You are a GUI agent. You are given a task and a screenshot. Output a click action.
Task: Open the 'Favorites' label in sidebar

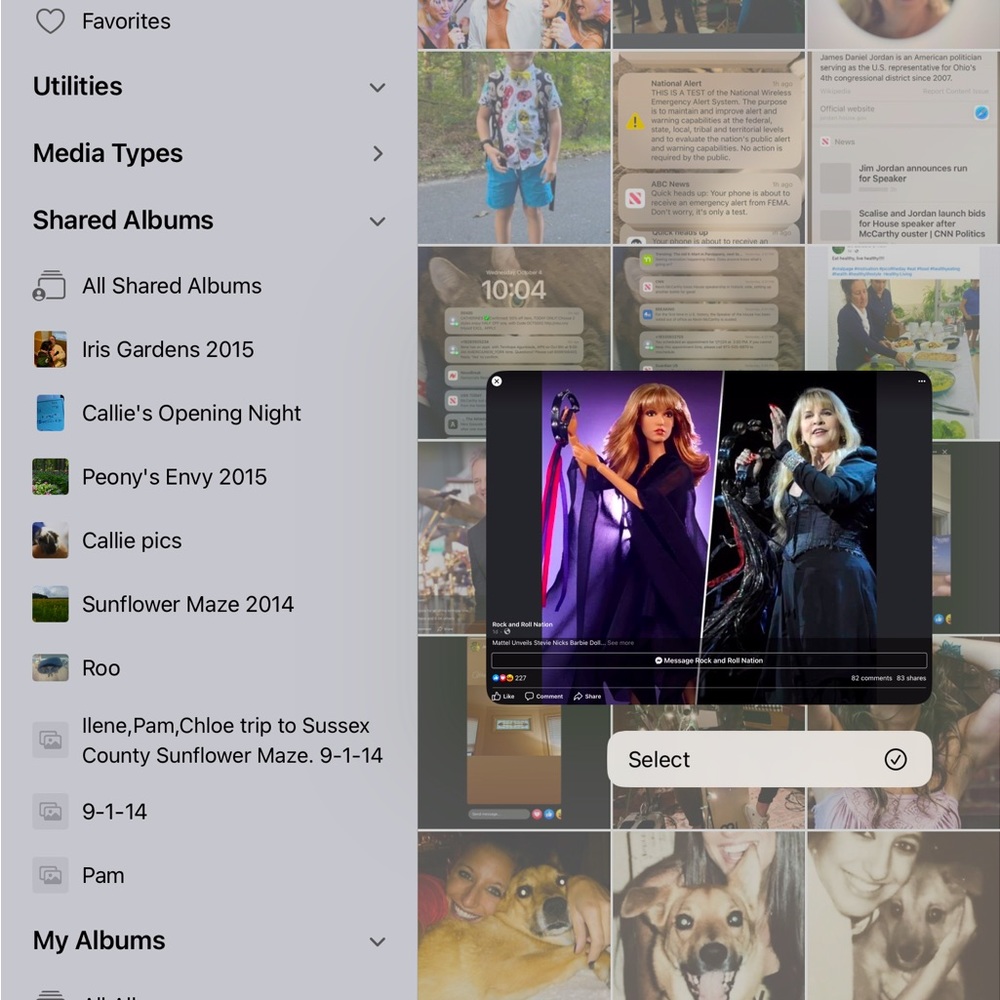click(126, 21)
